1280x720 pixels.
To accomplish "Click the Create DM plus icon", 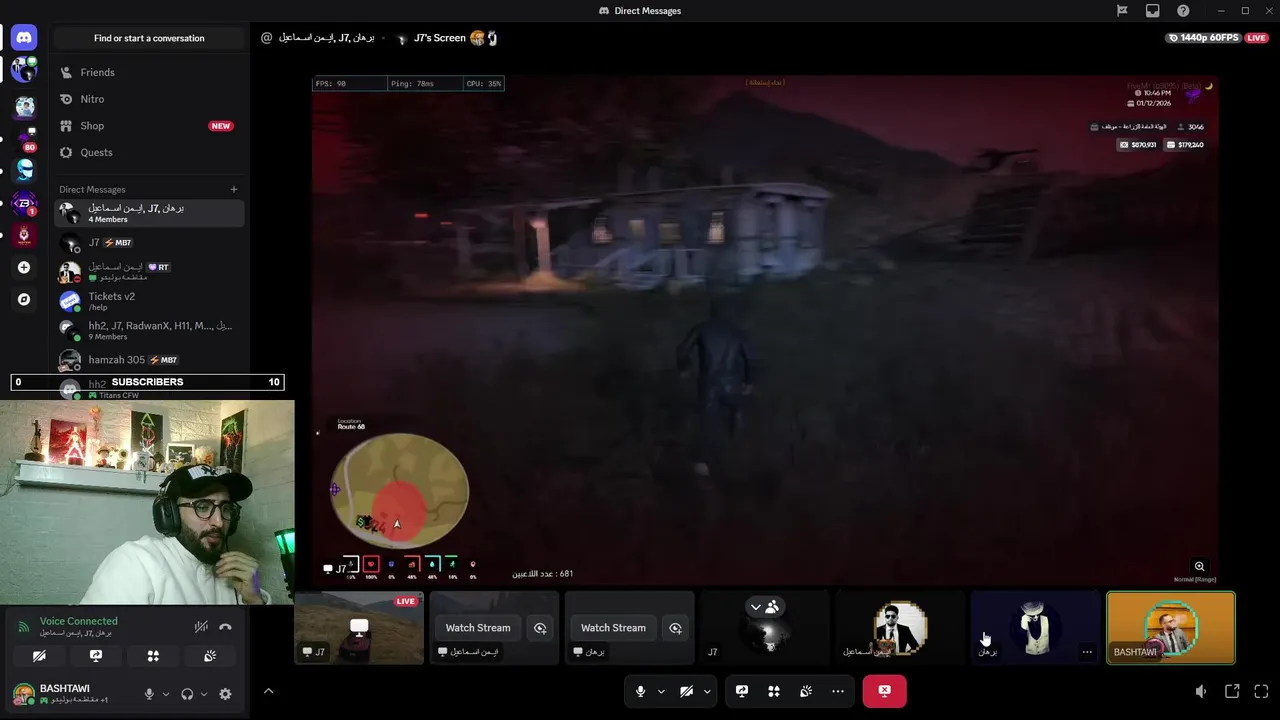I will tap(234, 189).
